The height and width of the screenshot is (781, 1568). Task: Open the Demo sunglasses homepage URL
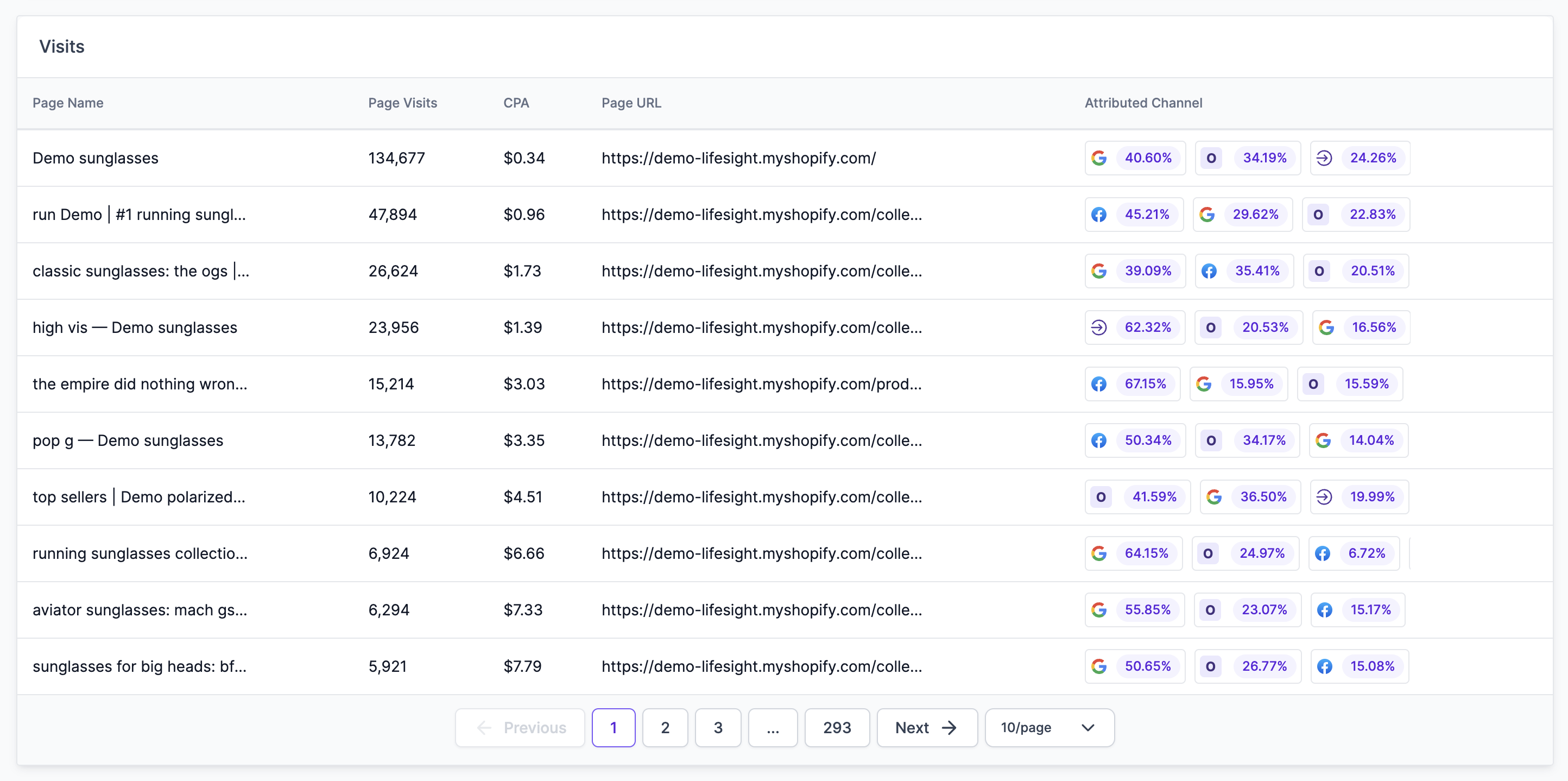pos(738,158)
